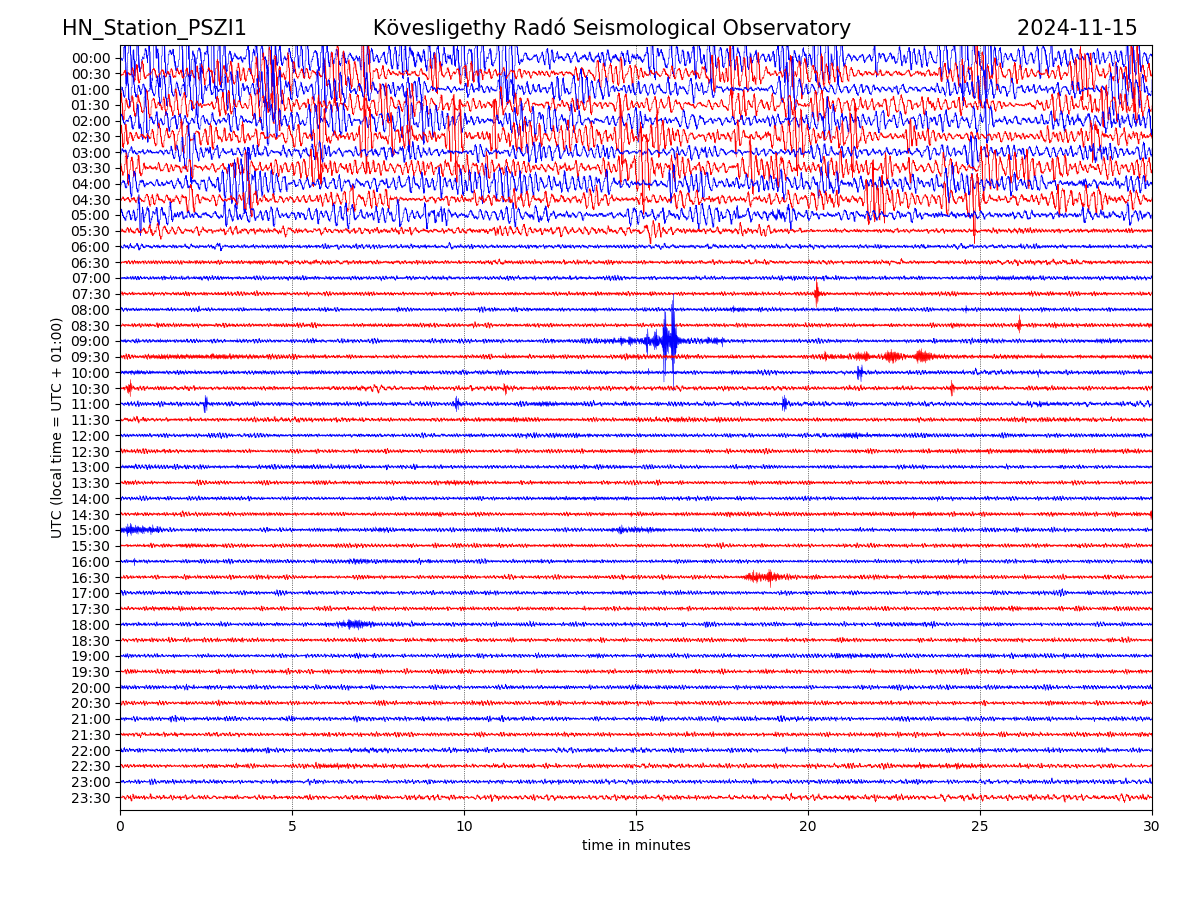Click the 0 tick on x-axis
Viewport: 1200px width, 900px height.
(120, 826)
